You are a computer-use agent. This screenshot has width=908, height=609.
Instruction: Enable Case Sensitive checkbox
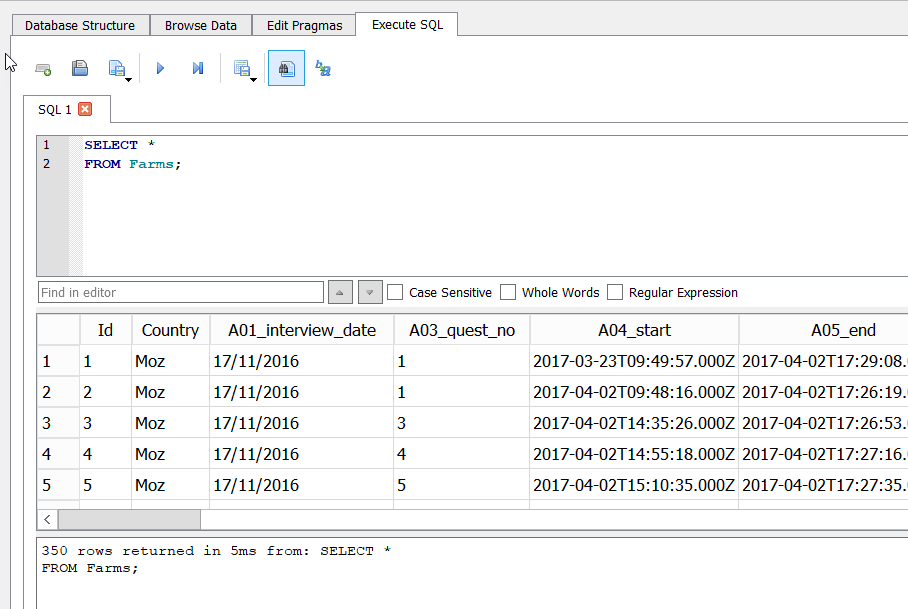[x=395, y=292]
